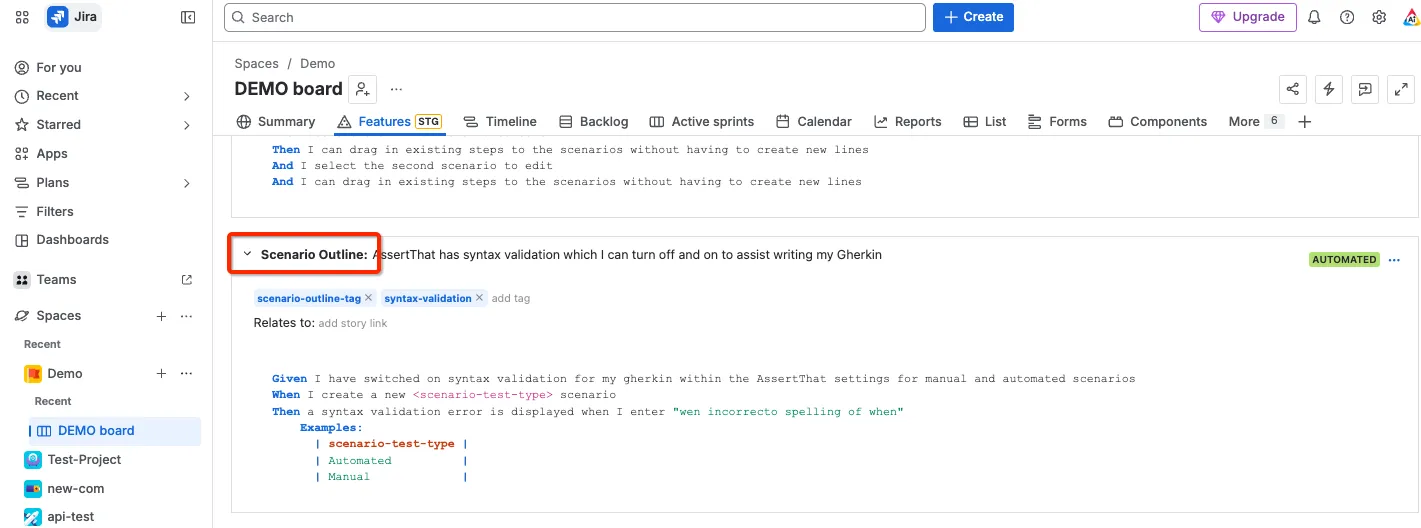Open Teams external link icon
The height and width of the screenshot is (528, 1421).
pyautogui.click(x=186, y=280)
